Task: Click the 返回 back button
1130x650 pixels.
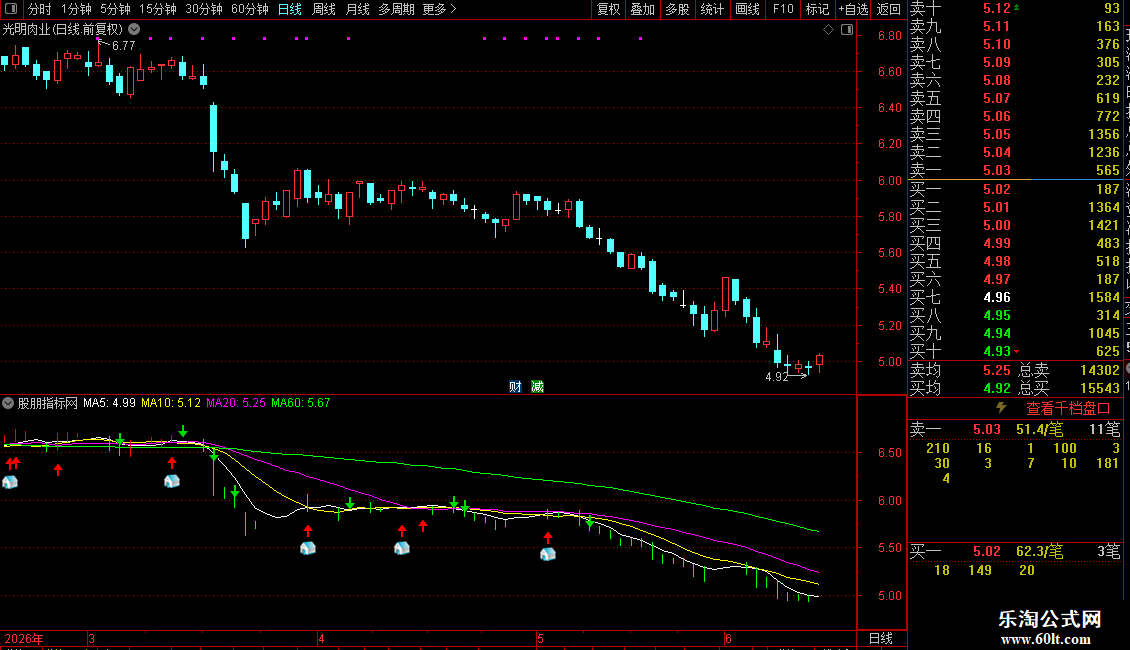Action: pyautogui.click(x=889, y=9)
